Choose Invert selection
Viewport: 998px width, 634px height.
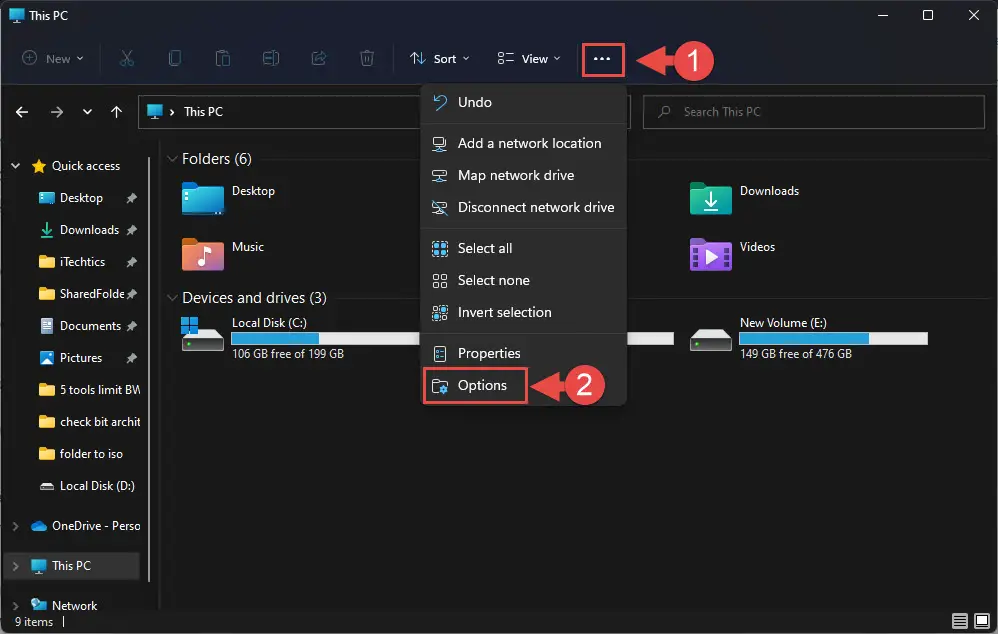tap(523, 313)
